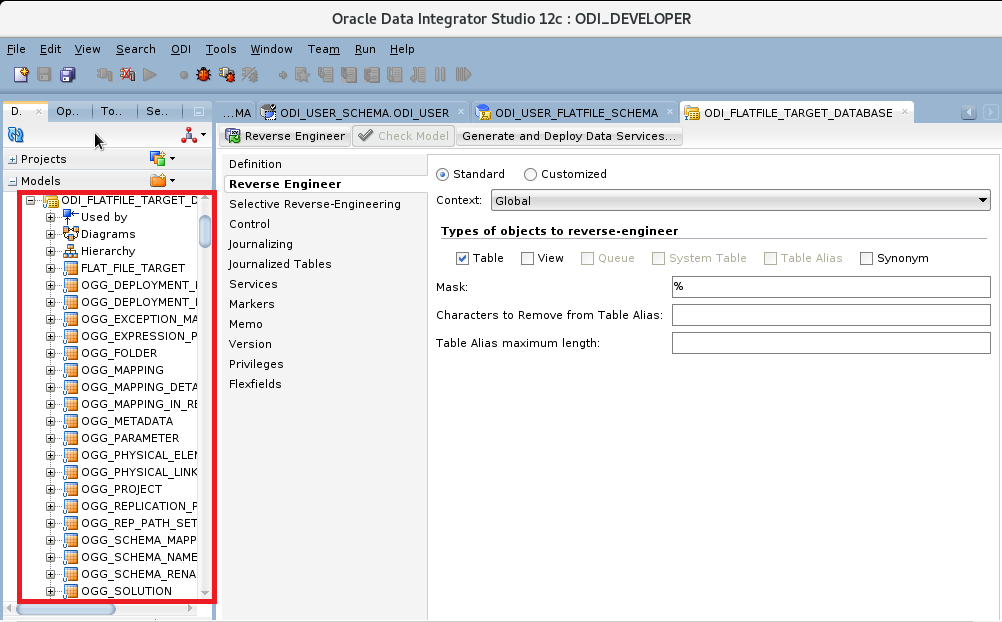Select the OGG_METADATA datastore
Image resolution: width=1002 pixels, height=622 pixels.
point(127,421)
